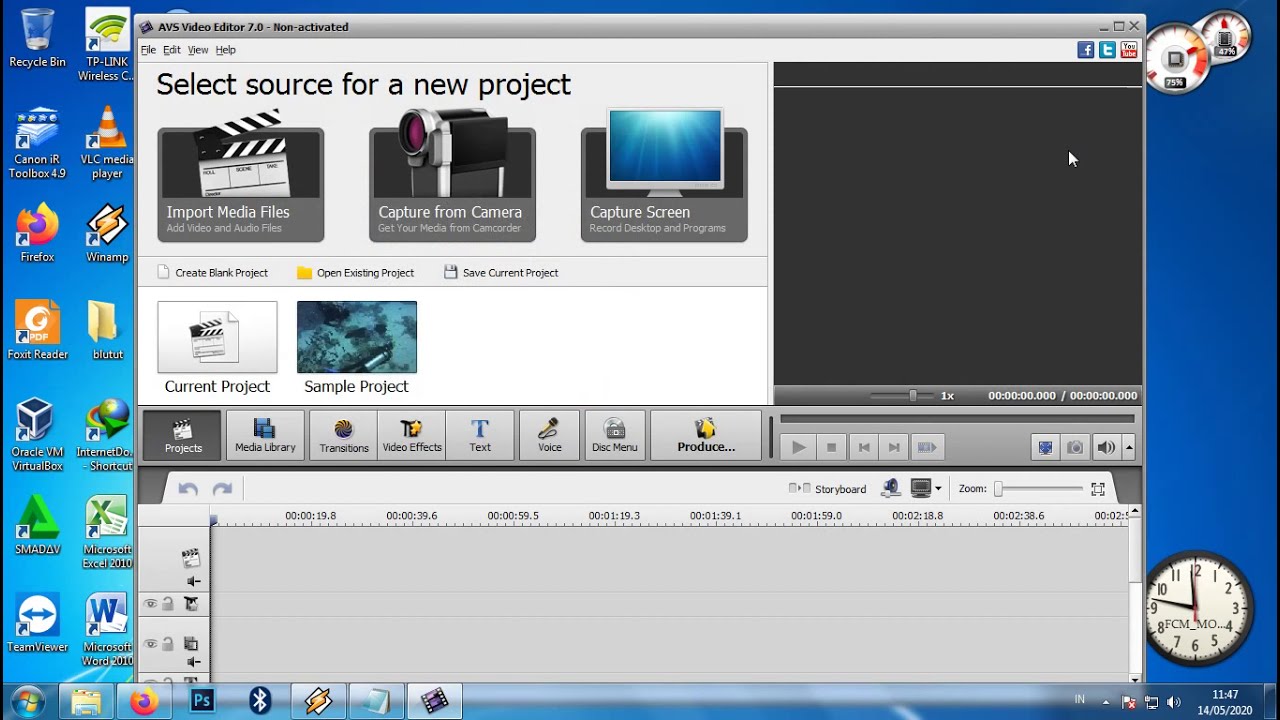This screenshot has height=720, width=1280.
Task: Open VLC media player desktop shortcut
Action: [107, 142]
